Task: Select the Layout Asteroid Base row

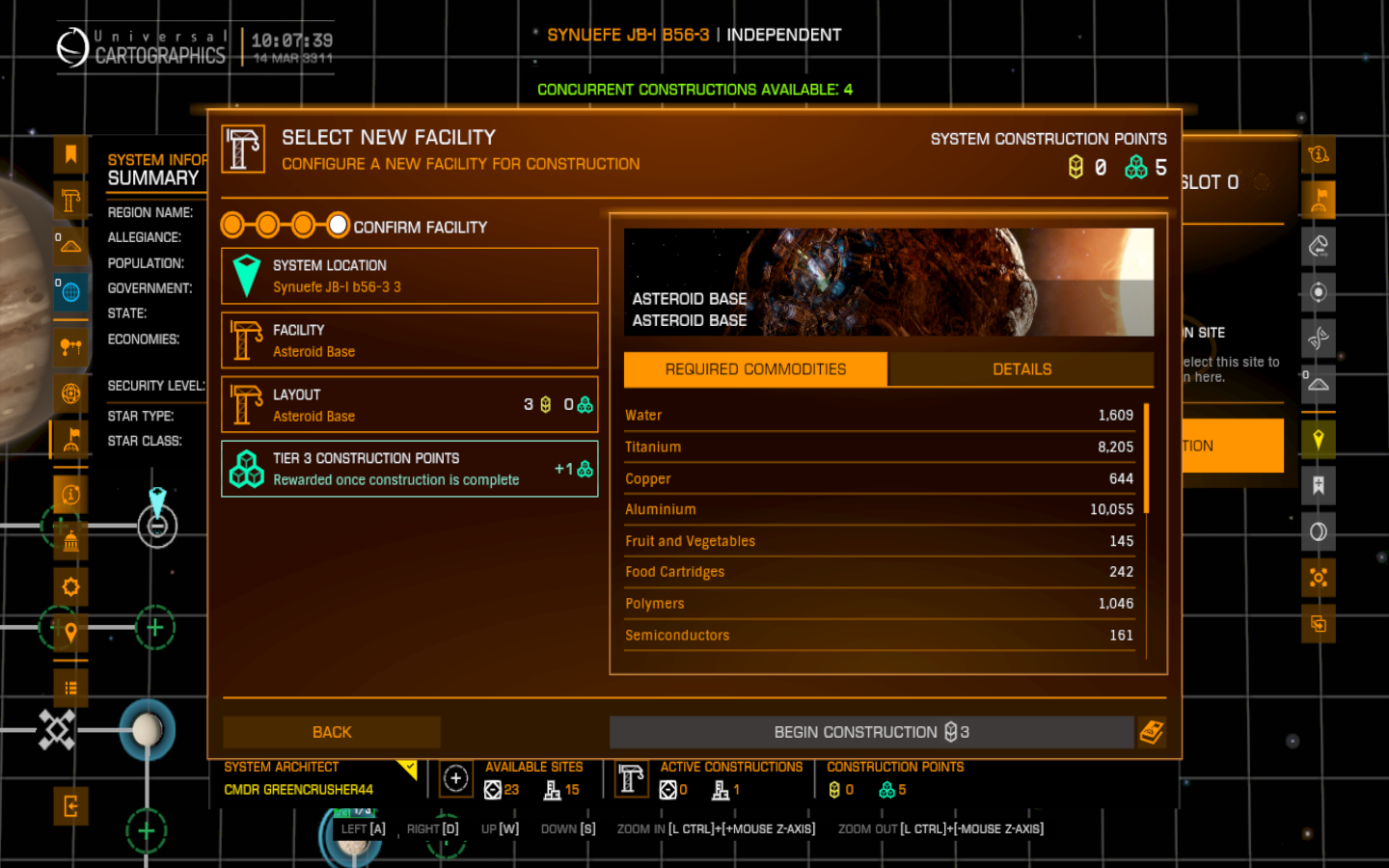Action: click(410, 405)
